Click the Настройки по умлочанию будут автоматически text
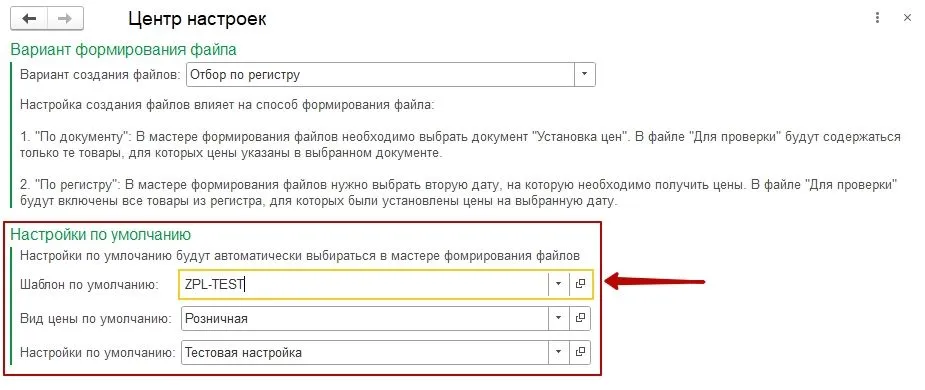Viewport: 925px width, 390px height. click(x=300, y=255)
